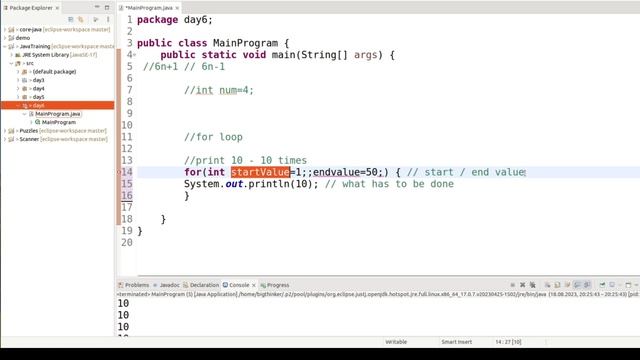Close the MainProgram.java editor tab
The width and height of the screenshot is (640, 360).
coord(177,8)
